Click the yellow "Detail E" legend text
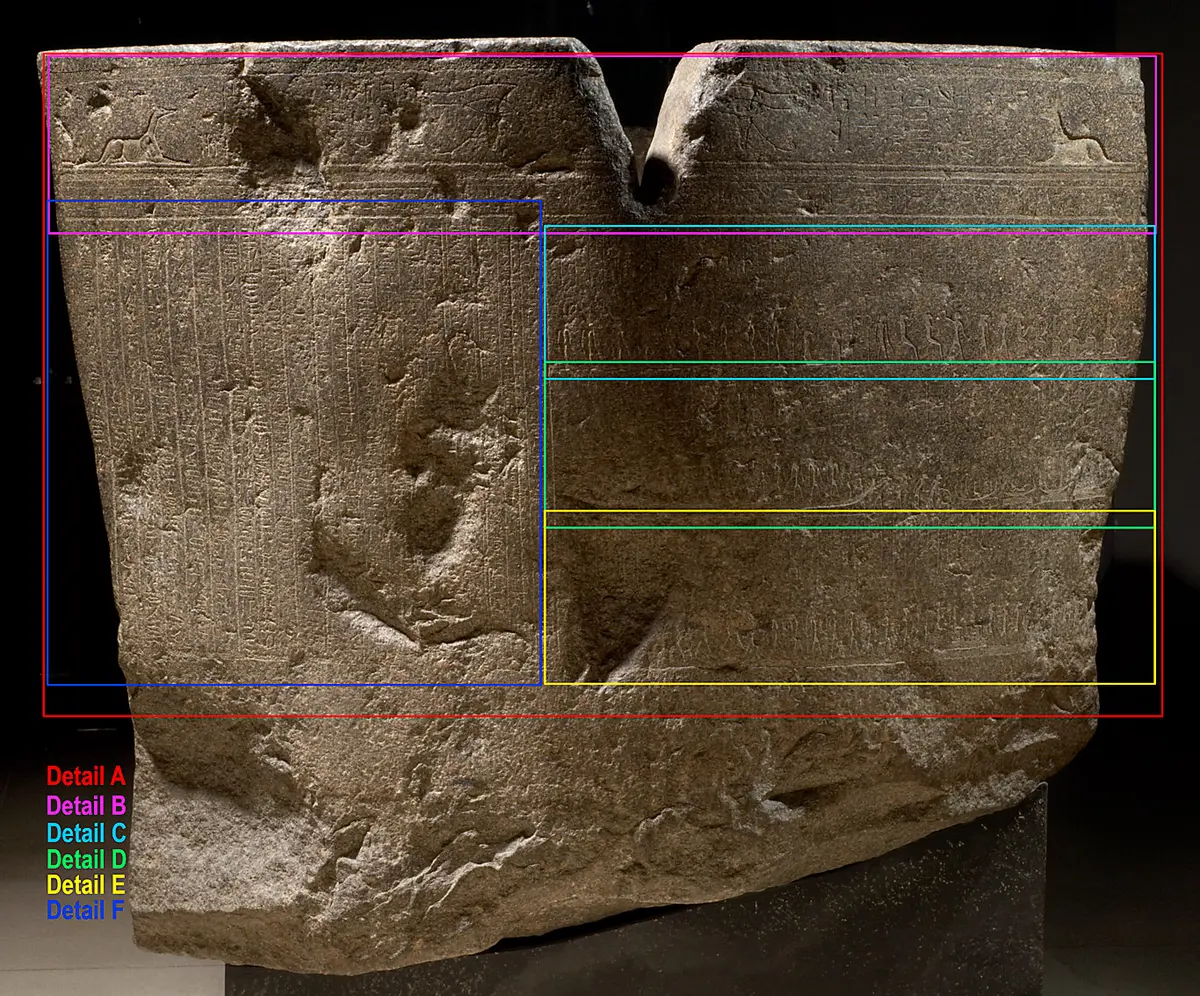Screen dimensions: 1200x996 (86, 885)
